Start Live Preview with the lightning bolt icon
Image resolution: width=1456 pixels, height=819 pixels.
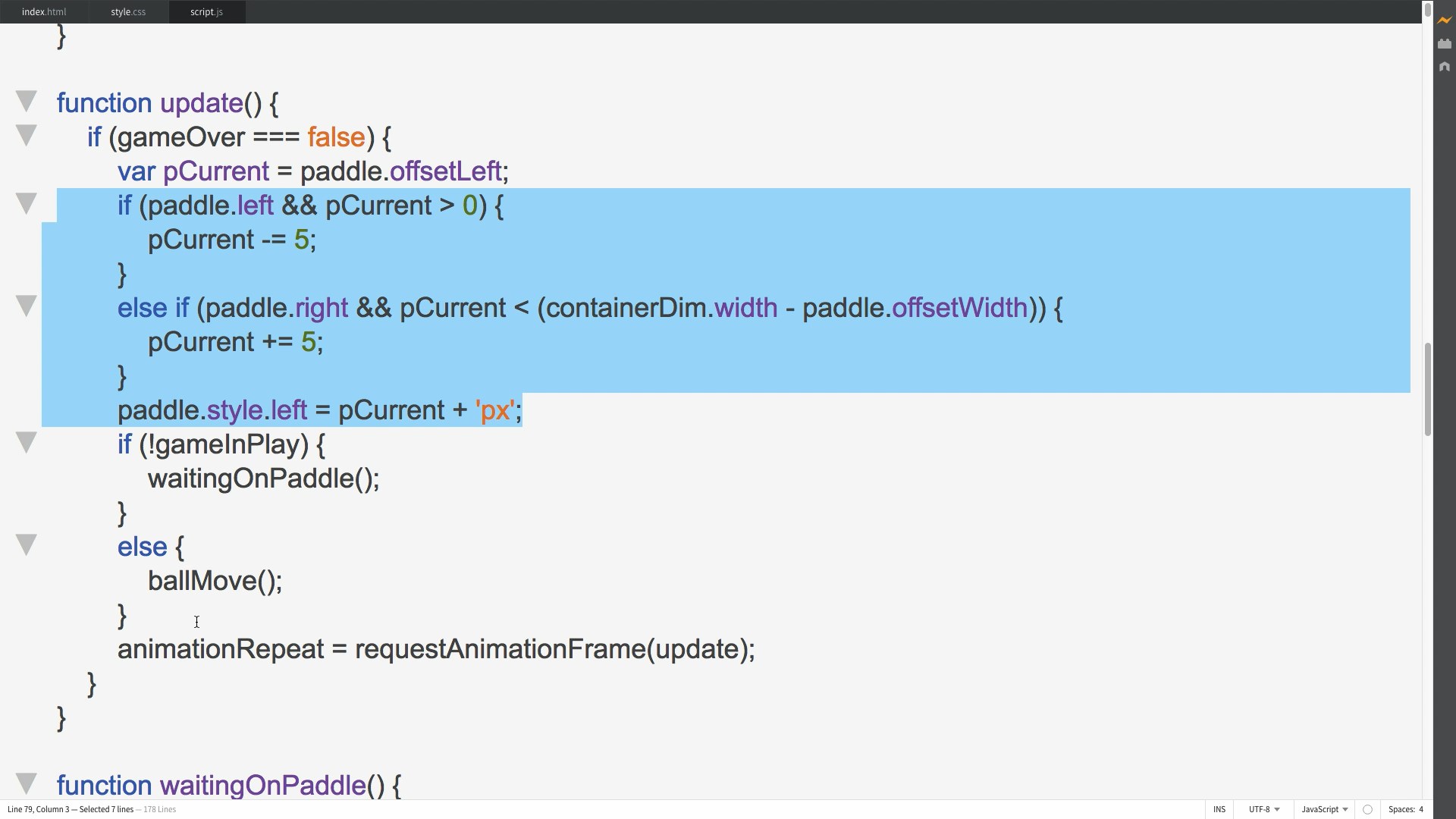(1444, 20)
